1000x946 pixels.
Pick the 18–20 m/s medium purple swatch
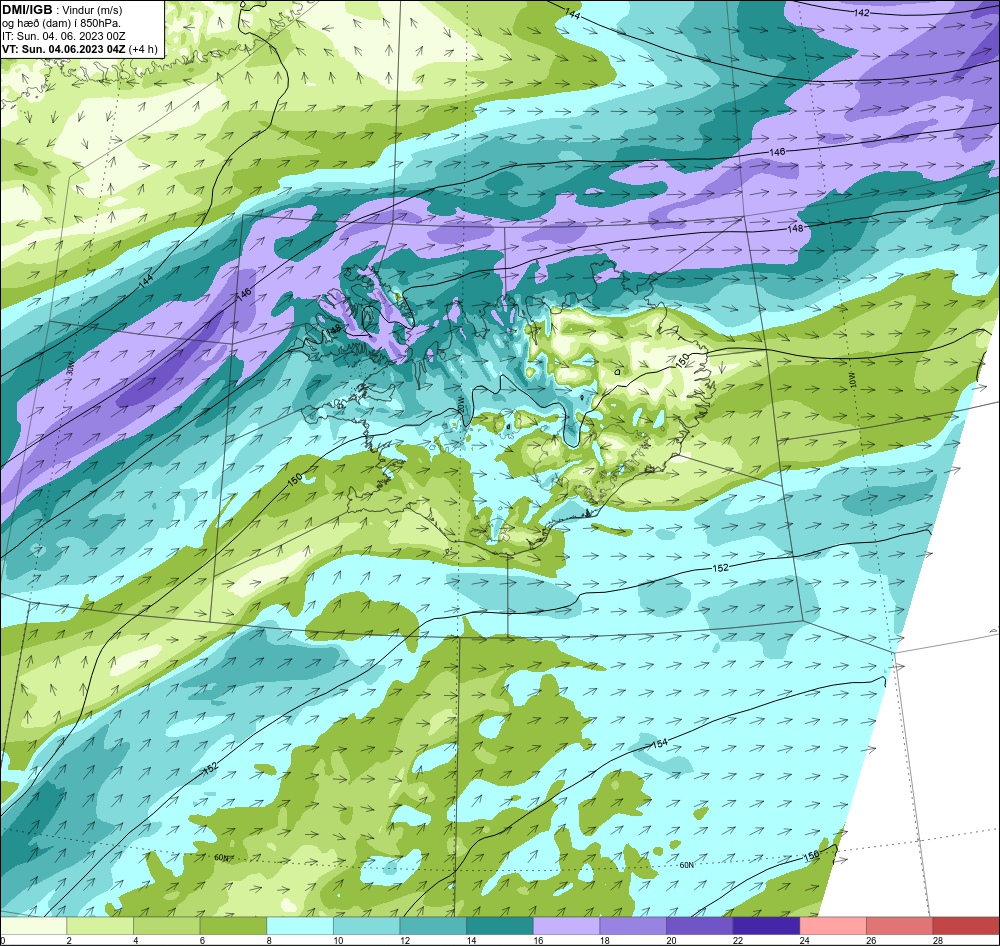pyautogui.click(x=633, y=926)
